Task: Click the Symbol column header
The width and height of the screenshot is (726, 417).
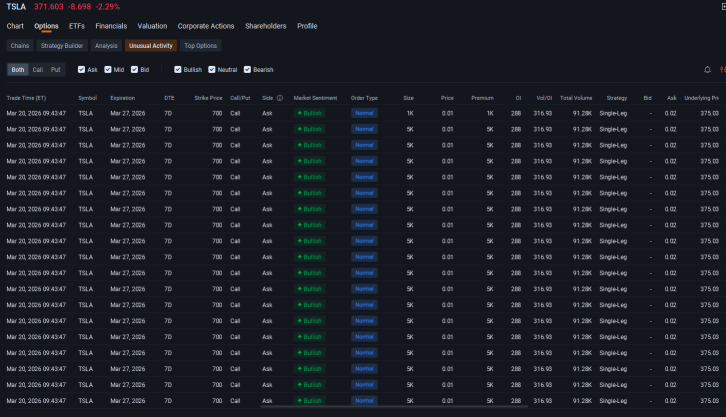Action: 88,98
